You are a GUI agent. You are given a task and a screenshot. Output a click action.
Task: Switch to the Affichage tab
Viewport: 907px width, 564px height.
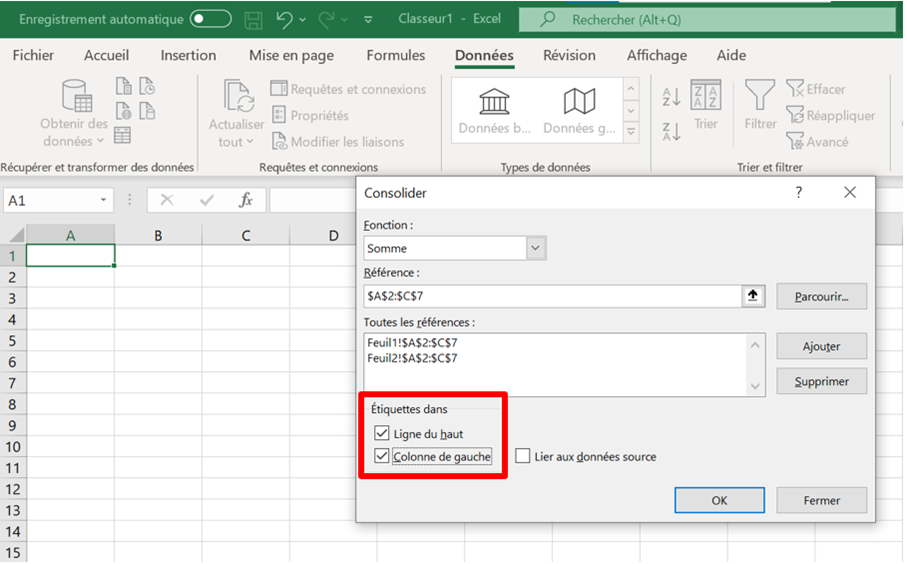click(x=657, y=56)
